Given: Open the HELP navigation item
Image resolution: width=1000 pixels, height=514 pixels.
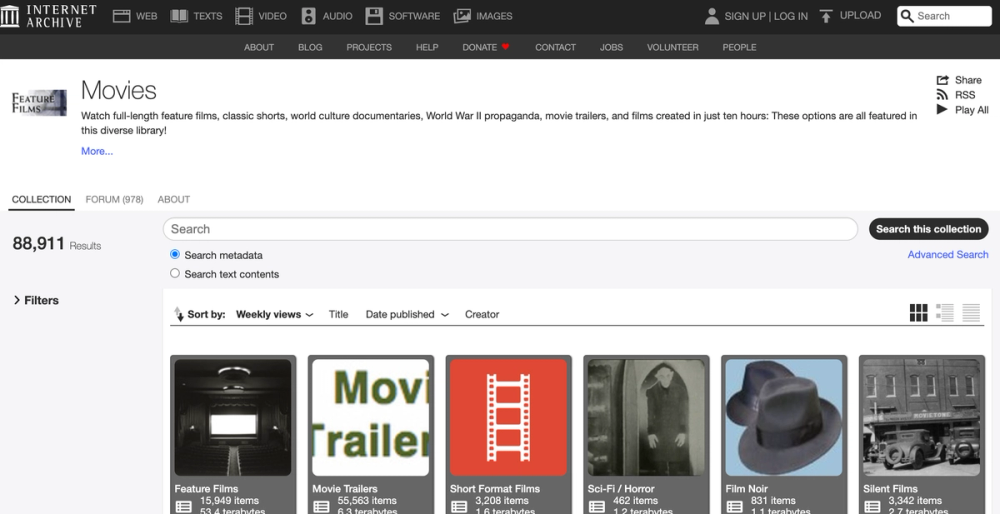Looking at the screenshot, I should click(x=427, y=47).
